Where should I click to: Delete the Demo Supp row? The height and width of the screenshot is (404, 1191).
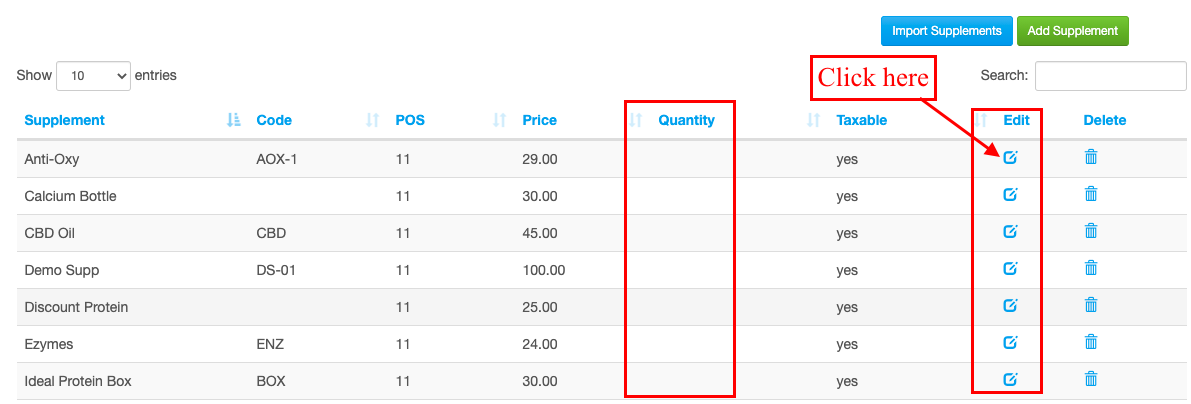coord(1091,268)
